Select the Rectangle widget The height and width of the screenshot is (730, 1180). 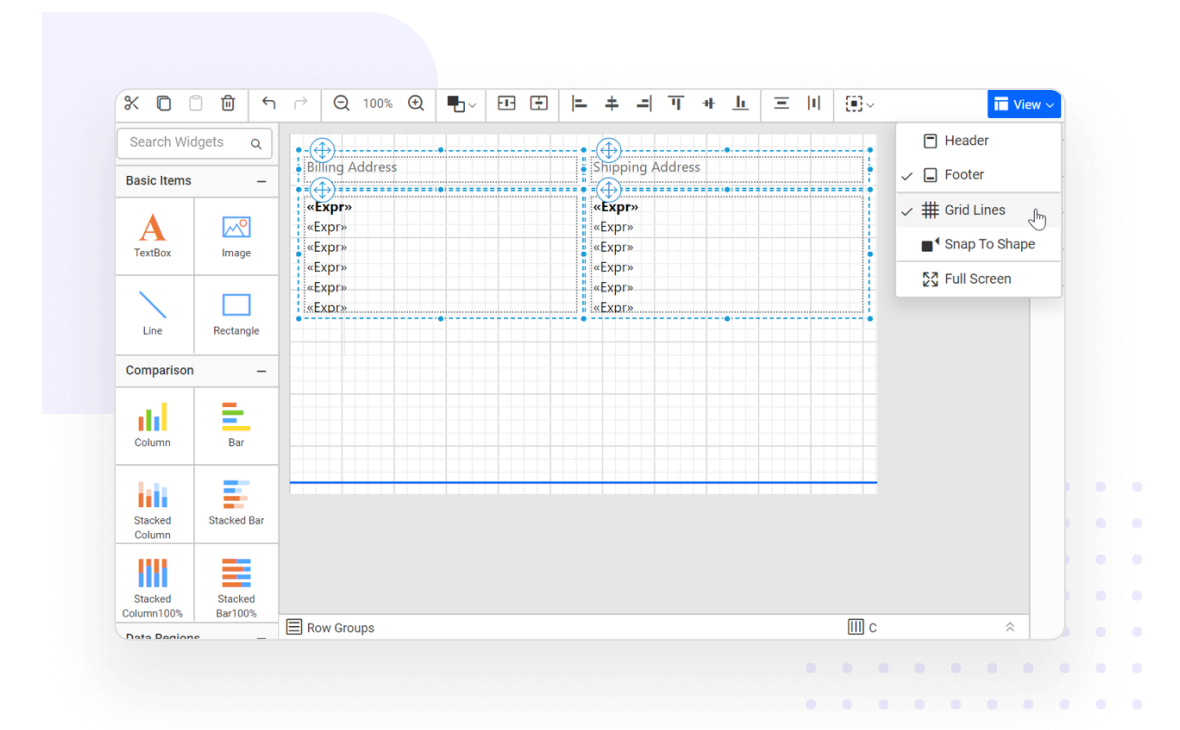click(236, 314)
